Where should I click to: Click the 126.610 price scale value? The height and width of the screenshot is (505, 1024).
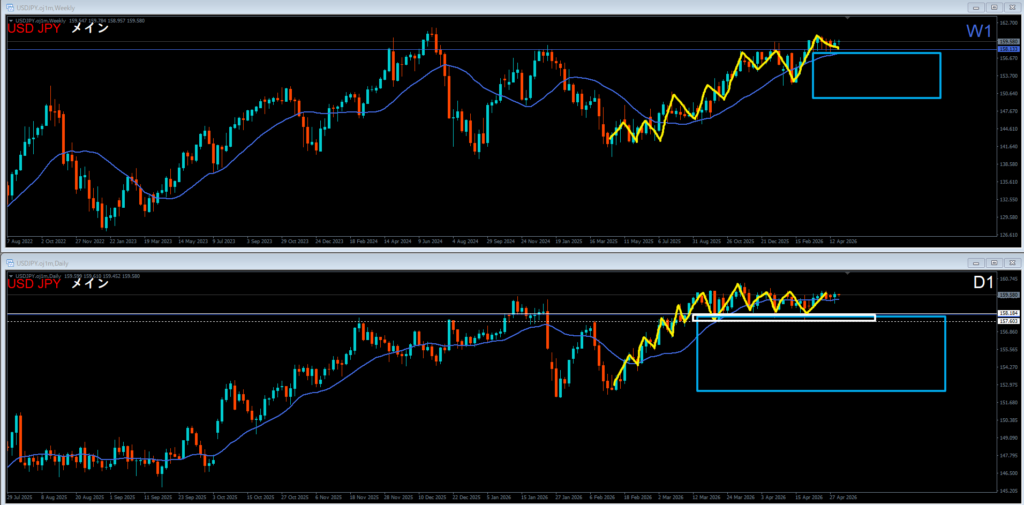[1009, 235]
